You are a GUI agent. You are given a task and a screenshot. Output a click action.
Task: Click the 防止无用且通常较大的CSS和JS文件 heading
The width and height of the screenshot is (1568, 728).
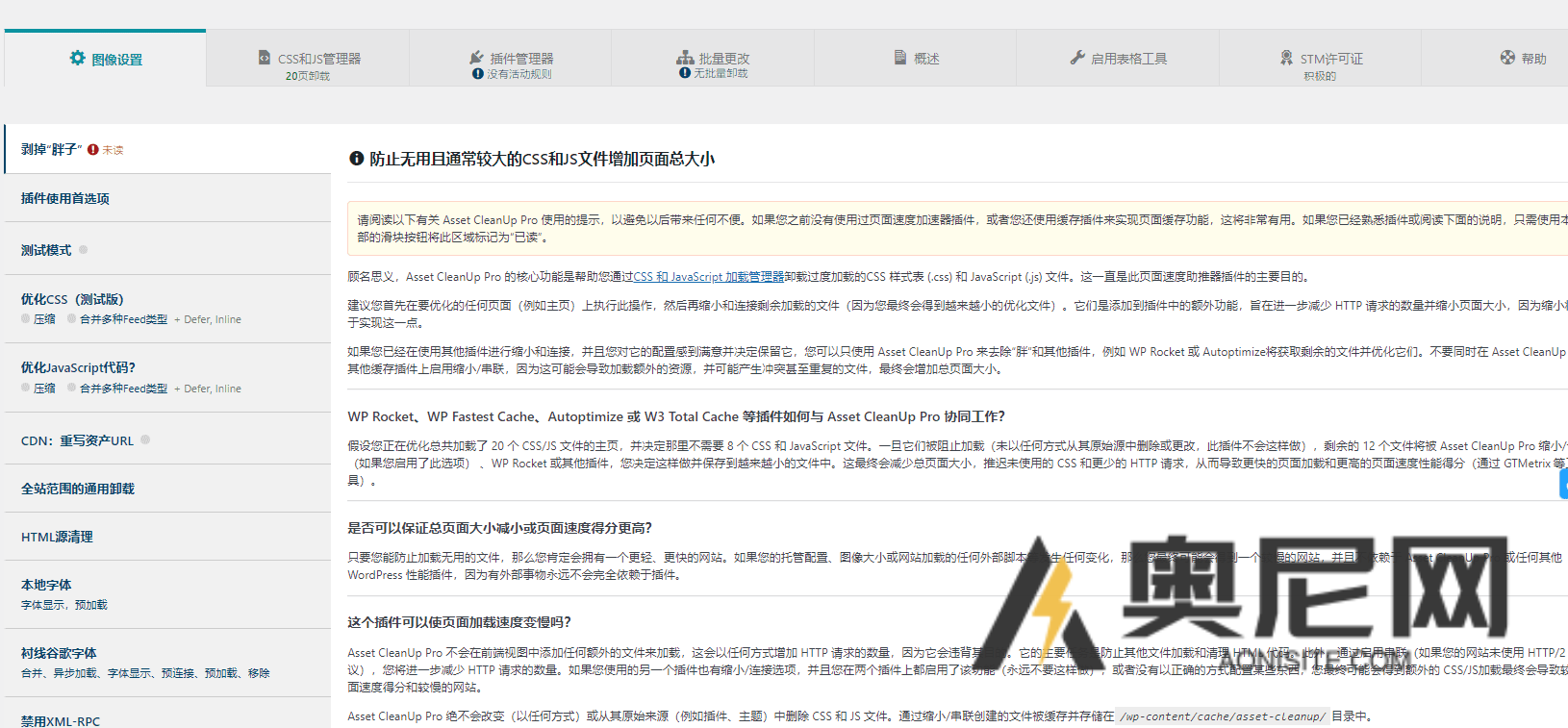542,159
